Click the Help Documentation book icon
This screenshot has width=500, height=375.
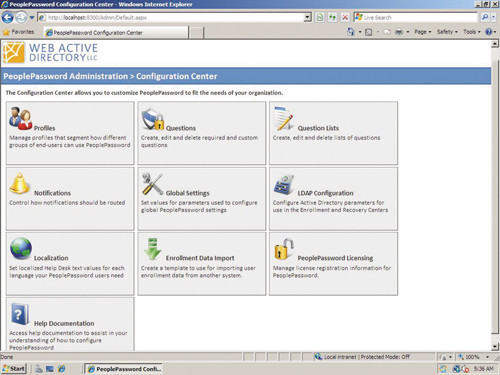[20, 314]
